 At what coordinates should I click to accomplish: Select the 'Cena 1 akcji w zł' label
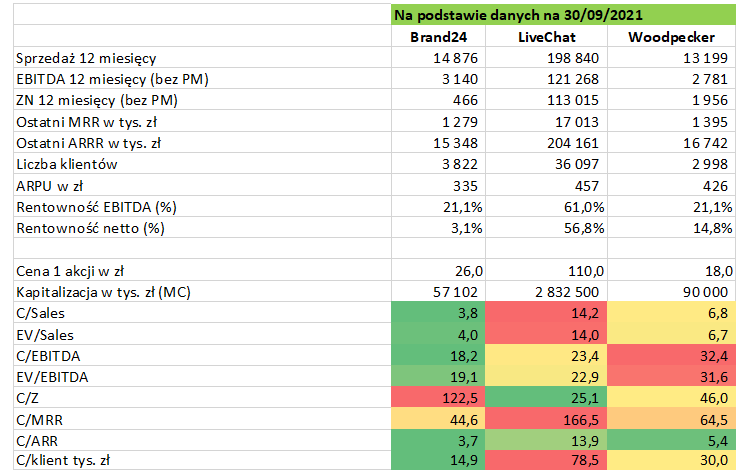(70, 271)
